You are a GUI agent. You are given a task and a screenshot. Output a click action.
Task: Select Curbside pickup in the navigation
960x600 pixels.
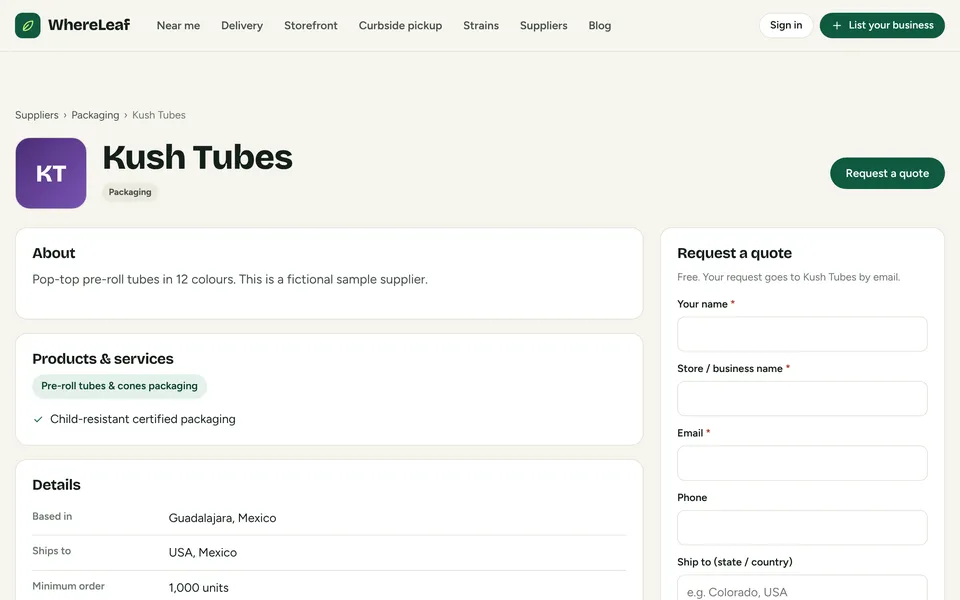coord(400,25)
